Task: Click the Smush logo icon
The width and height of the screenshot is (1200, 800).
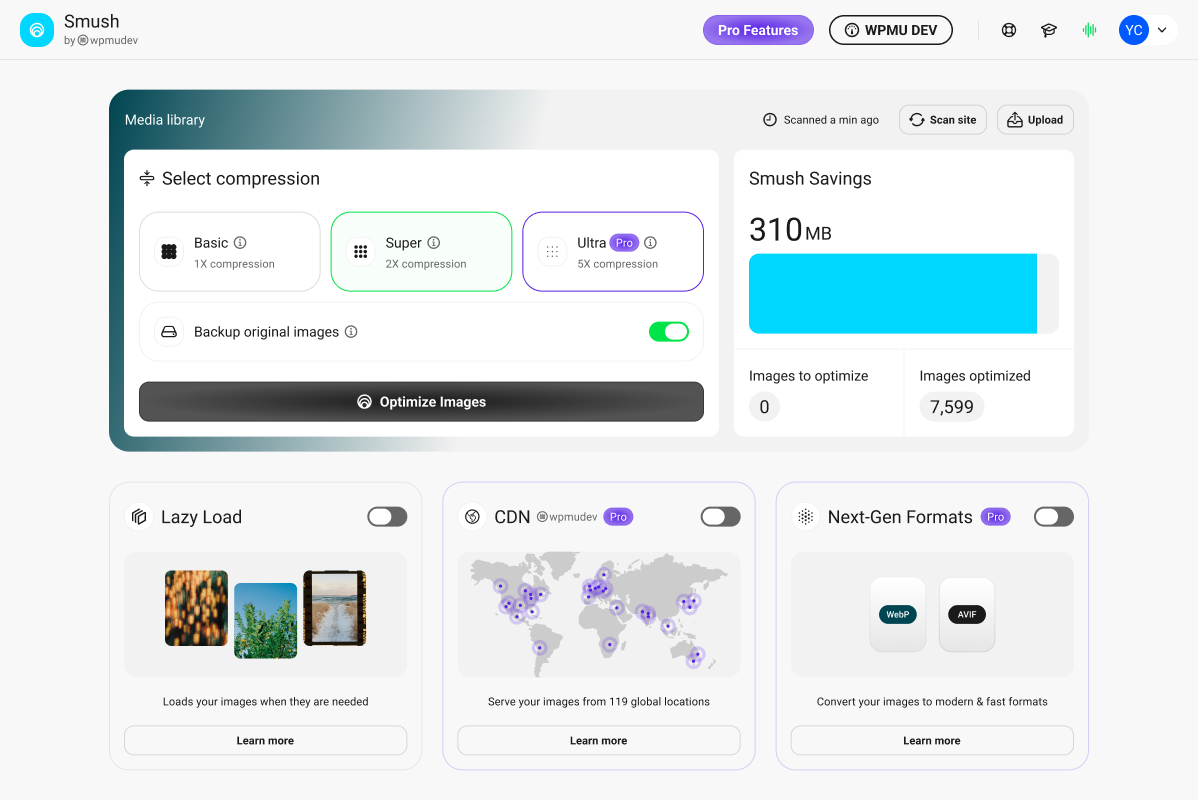Action: (x=37, y=30)
